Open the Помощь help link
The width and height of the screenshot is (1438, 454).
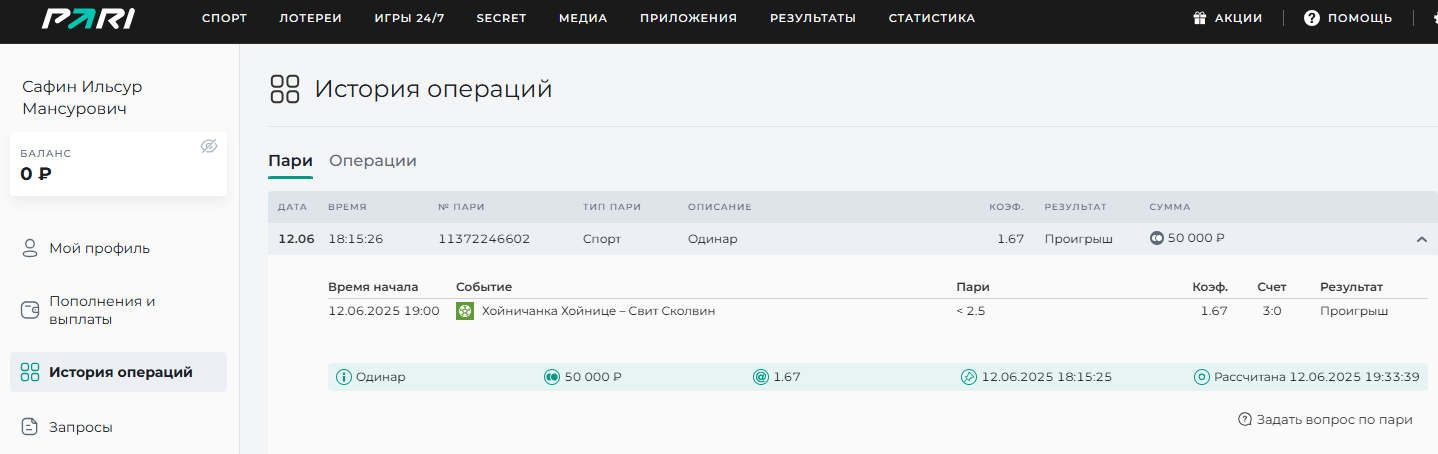1360,18
